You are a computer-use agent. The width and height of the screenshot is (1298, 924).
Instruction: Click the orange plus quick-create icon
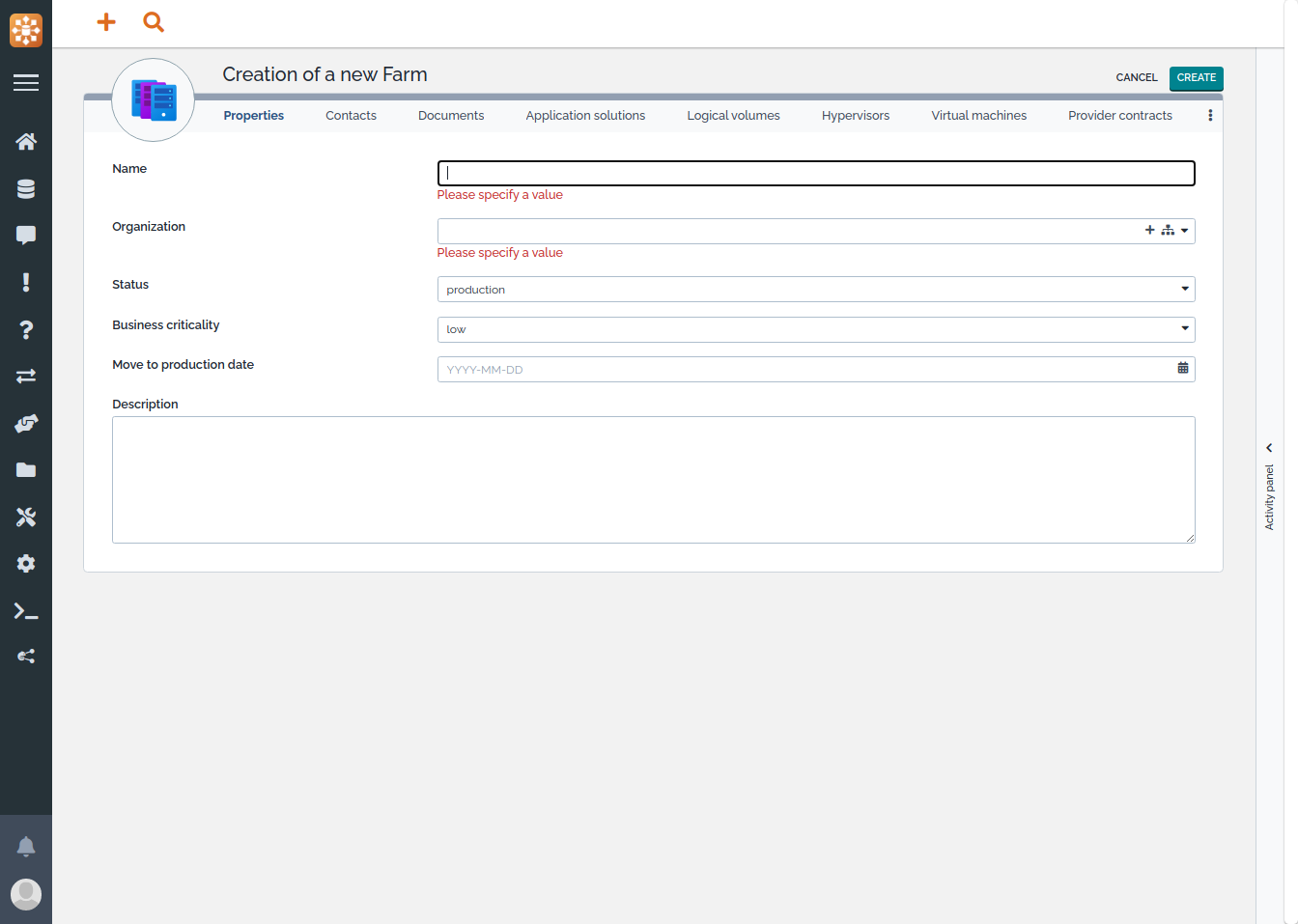point(106,22)
